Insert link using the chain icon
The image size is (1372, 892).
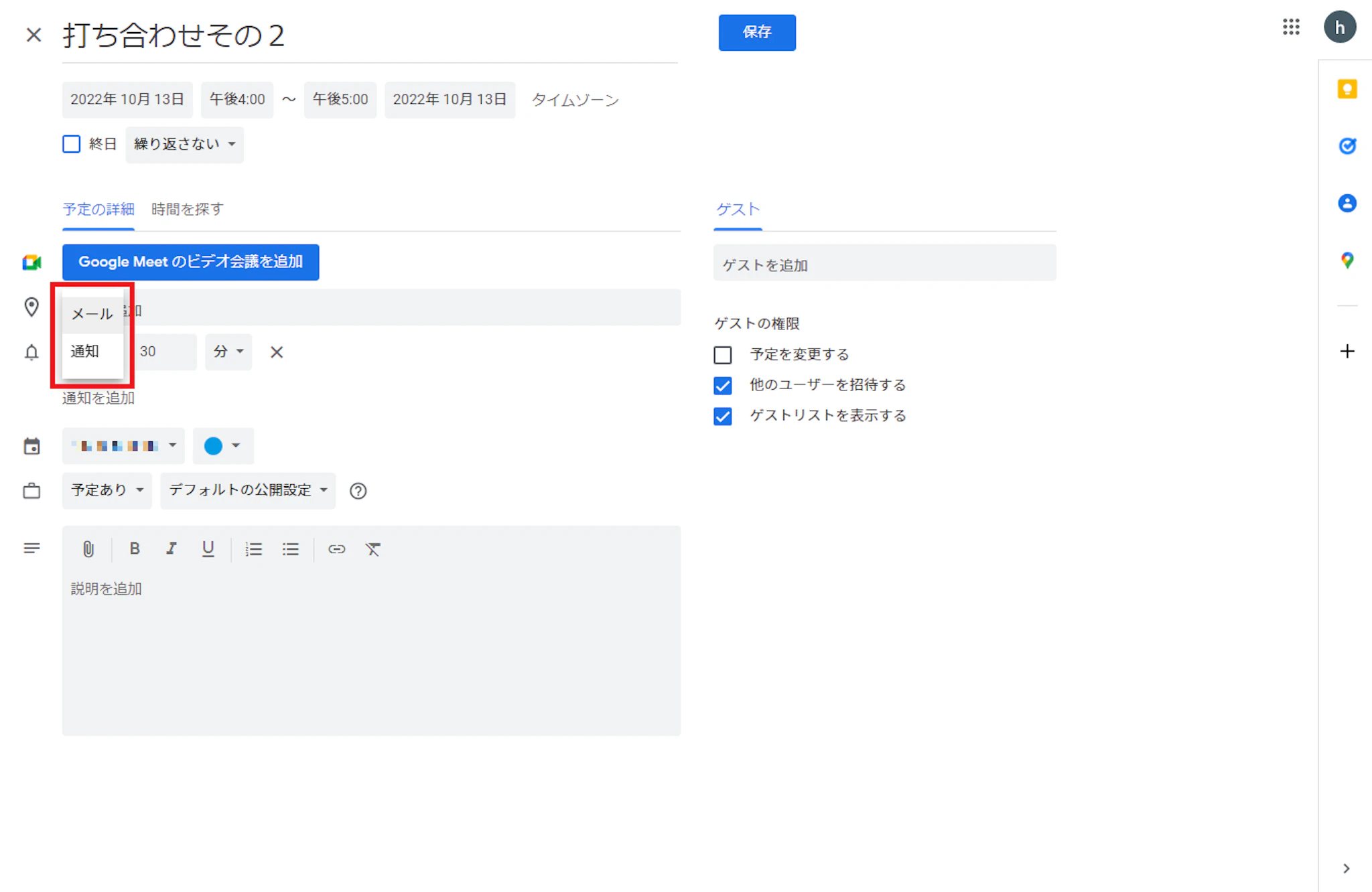click(x=336, y=549)
